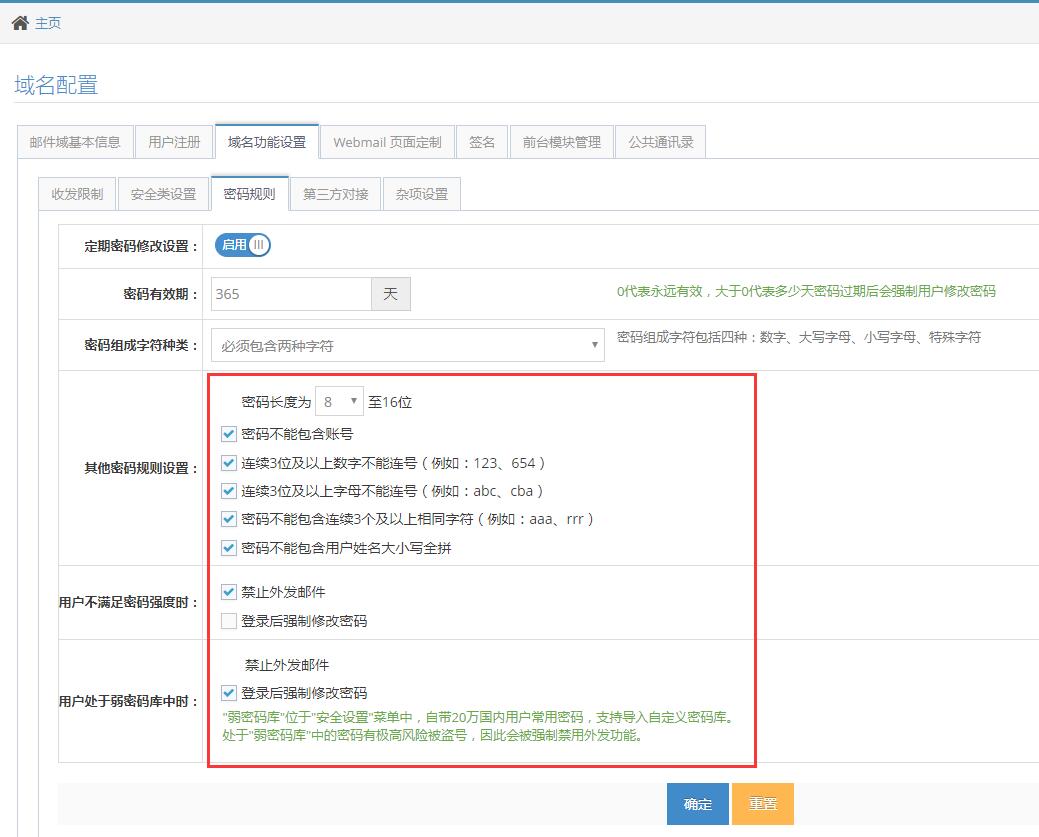1039x837 pixels.
Task: Uncheck 密码不能包含账号 checkbox
Action: [229, 434]
